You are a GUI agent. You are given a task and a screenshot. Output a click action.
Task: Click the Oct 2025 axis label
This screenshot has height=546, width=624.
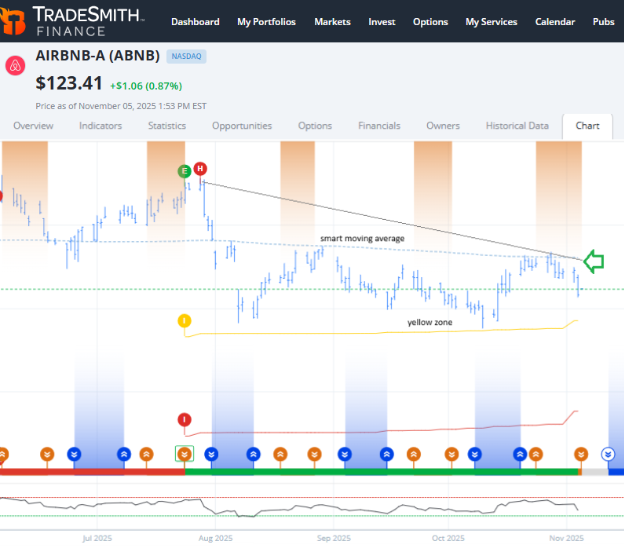click(448, 538)
